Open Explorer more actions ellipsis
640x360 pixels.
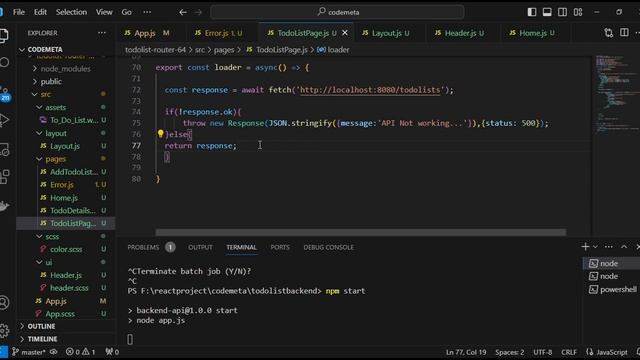pyautogui.click(x=102, y=33)
